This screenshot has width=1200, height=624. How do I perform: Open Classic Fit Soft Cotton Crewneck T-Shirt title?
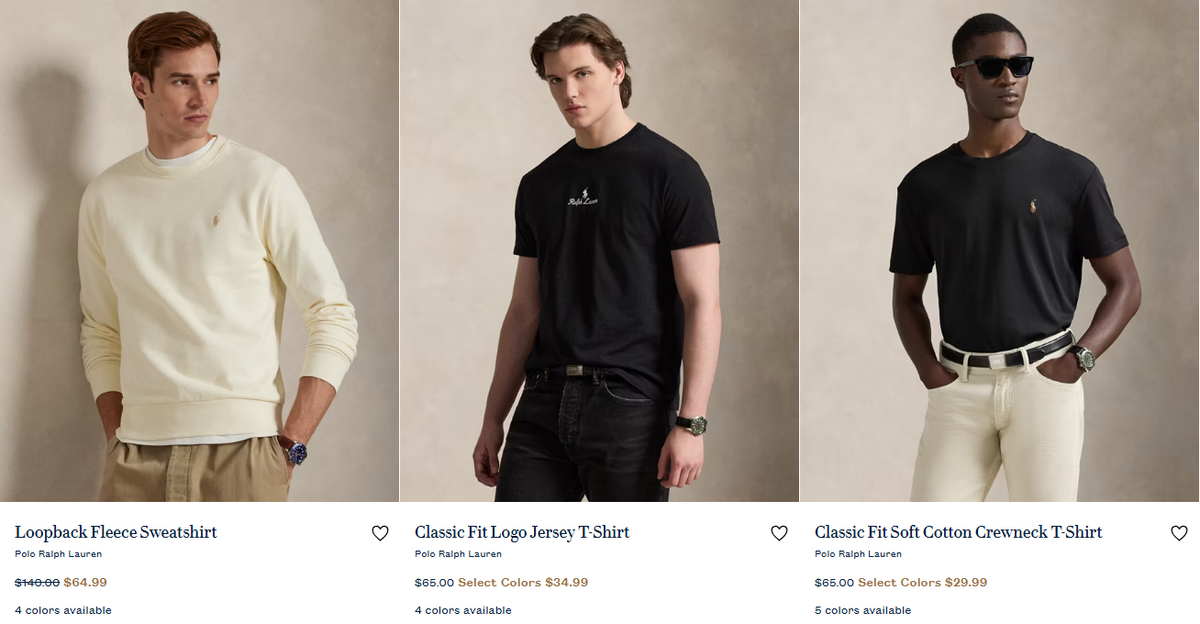958,532
